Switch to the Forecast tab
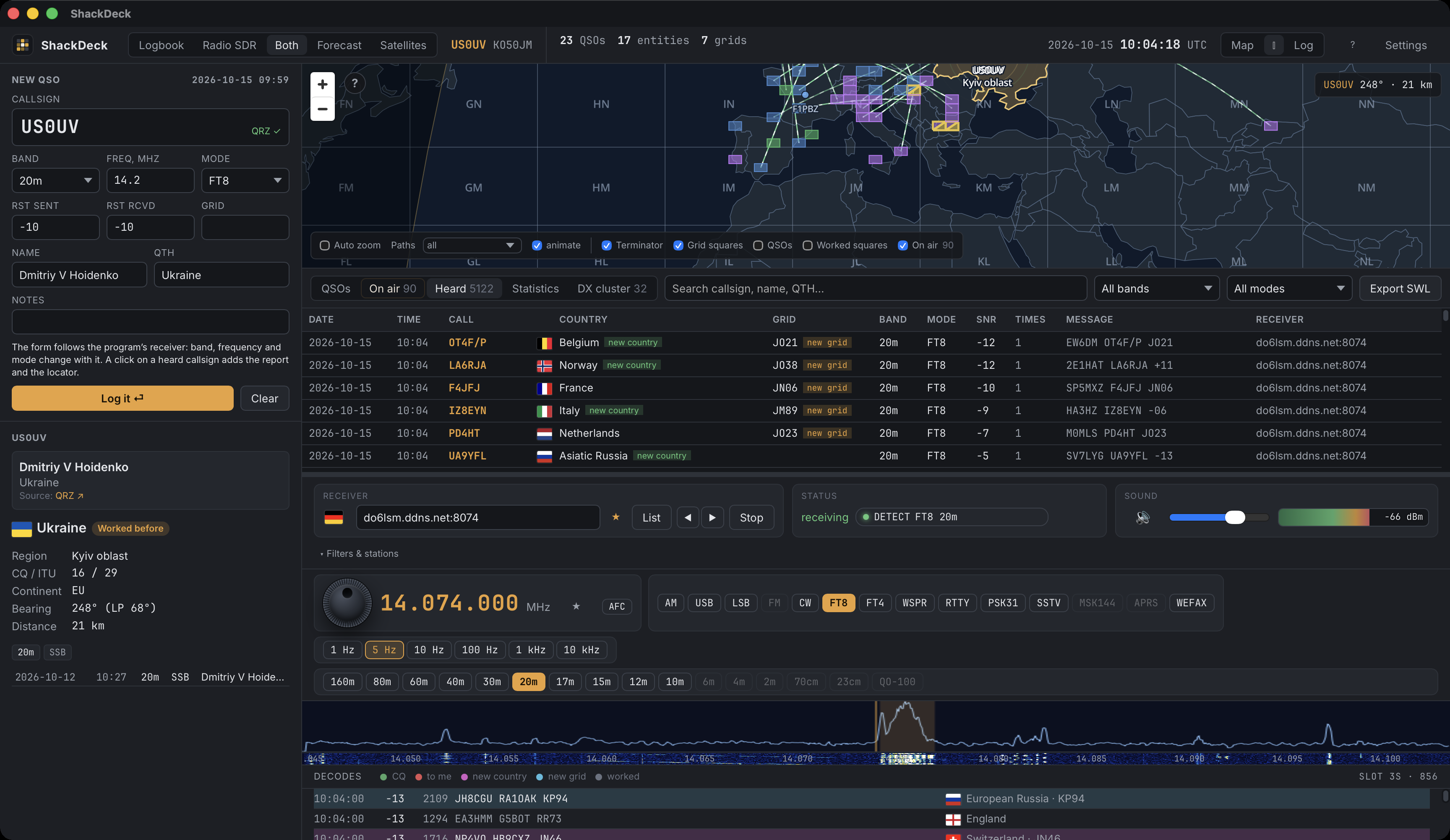The height and width of the screenshot is (840, 1450). 339,45
